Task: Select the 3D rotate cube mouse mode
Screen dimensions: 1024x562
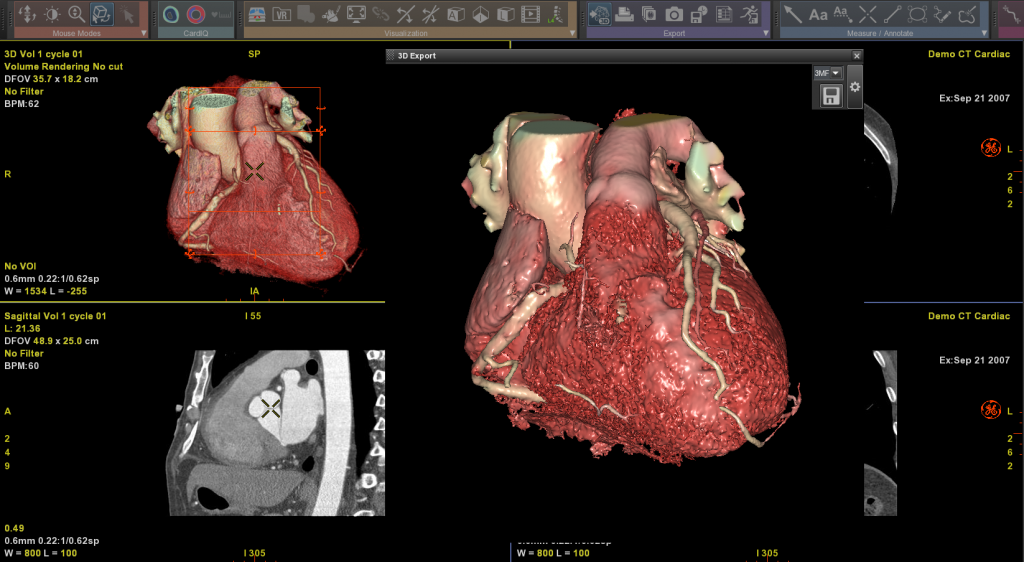Action: 101,14
